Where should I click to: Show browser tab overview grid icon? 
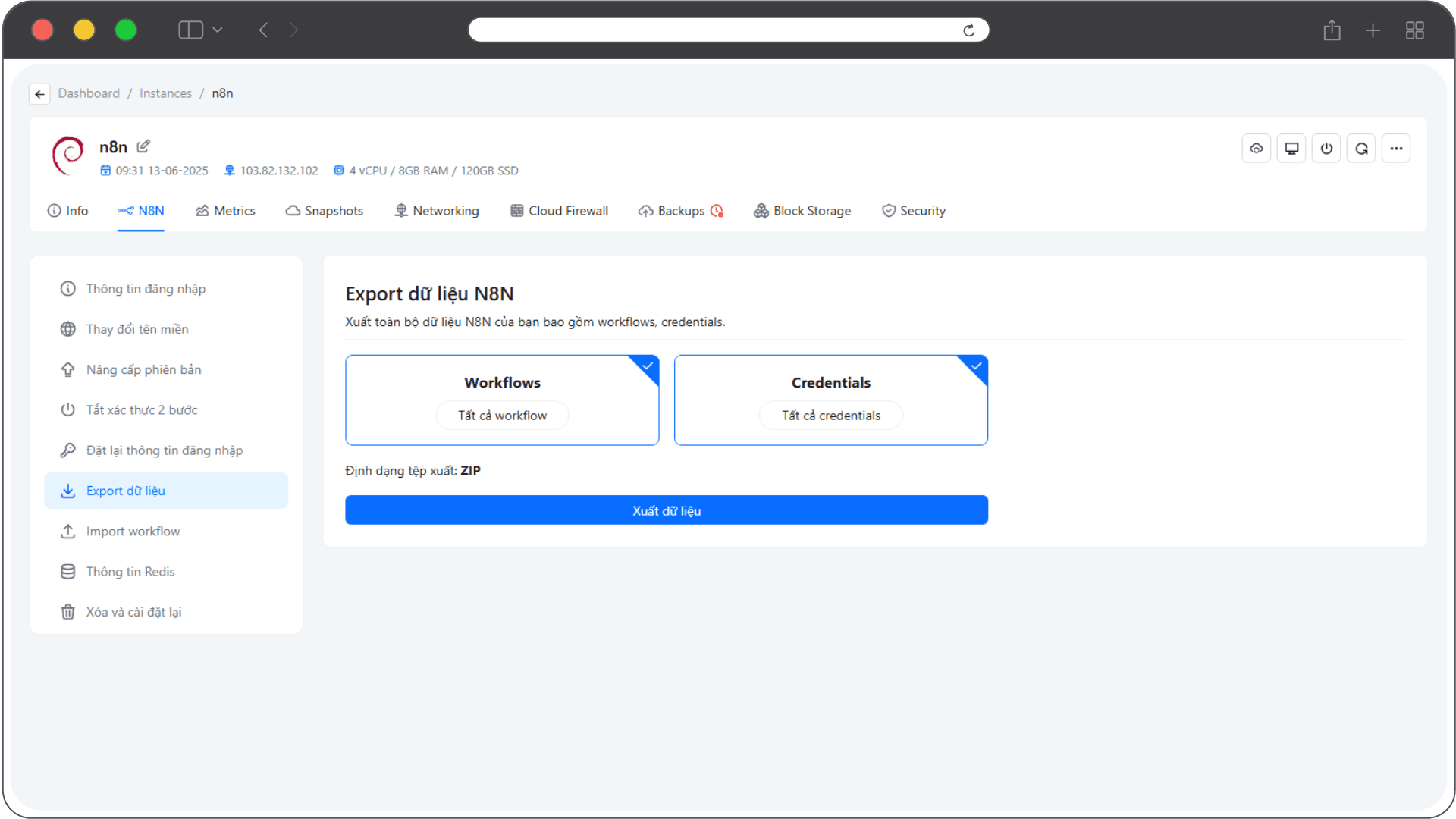point(1414,30)
